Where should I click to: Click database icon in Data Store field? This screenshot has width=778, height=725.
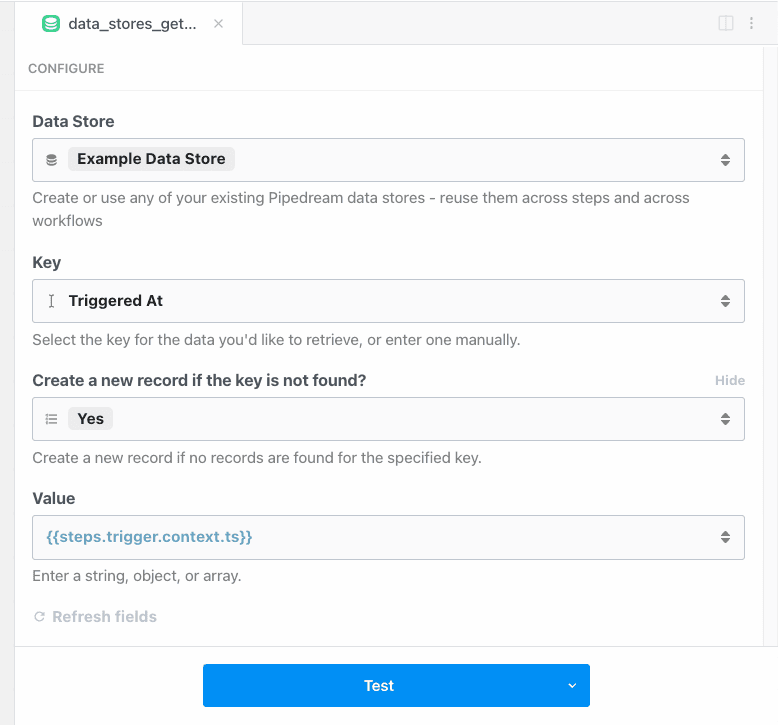52,160
